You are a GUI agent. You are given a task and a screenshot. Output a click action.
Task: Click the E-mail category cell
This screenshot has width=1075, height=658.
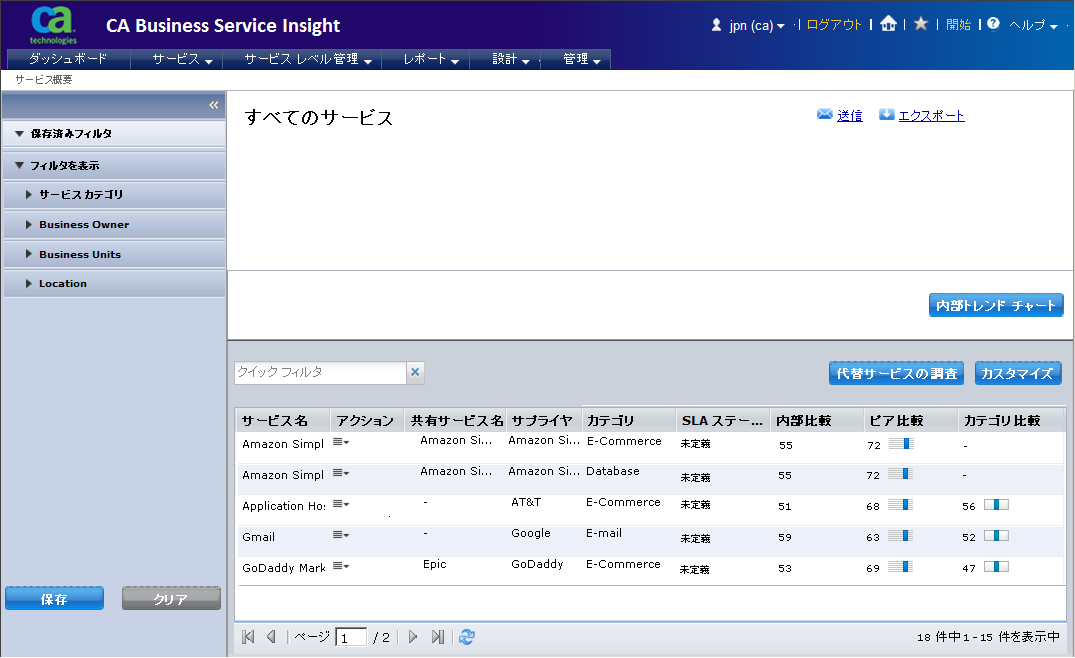tap(604, 533)
